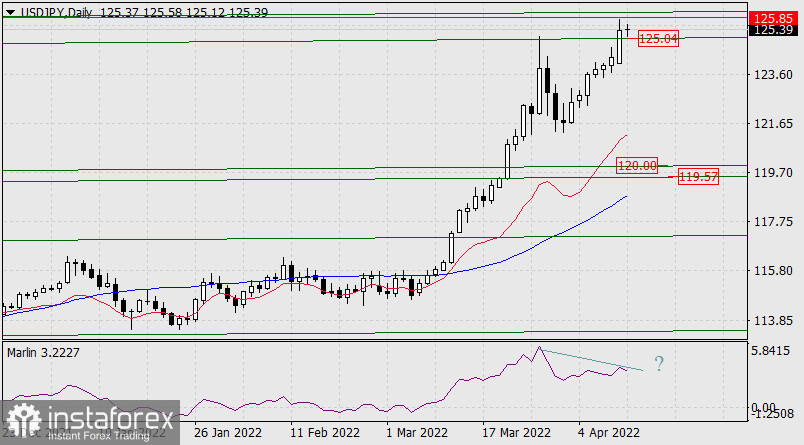The height and width of the screenshot is (445, 804).
Task: Click the instaforex brand name text
Action: click(108, 415)
